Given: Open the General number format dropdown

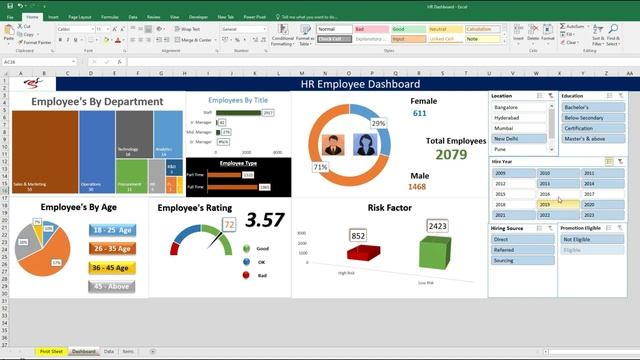Looking at the screenshot, I should tap(264, 29).
